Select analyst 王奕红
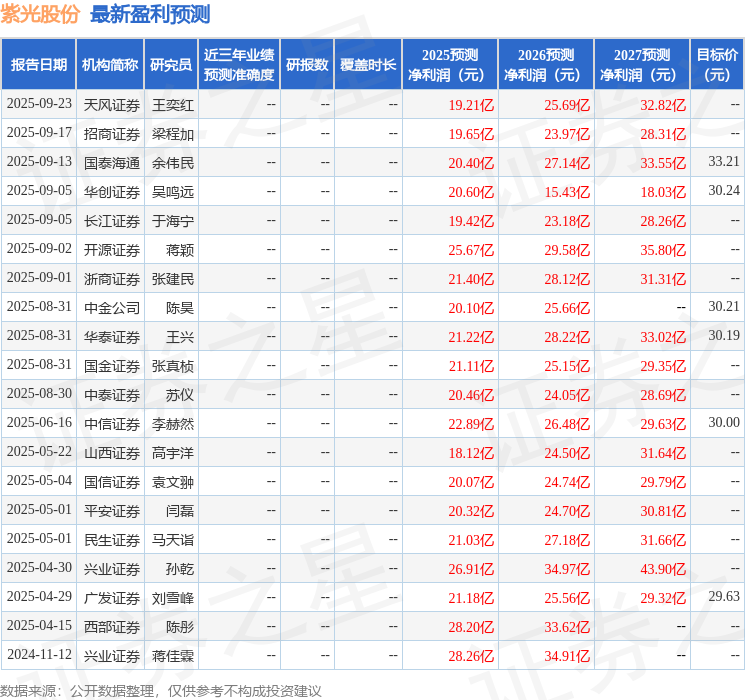Image resolution: width=745 pixels, height=700 pixels. click(172, 104)
